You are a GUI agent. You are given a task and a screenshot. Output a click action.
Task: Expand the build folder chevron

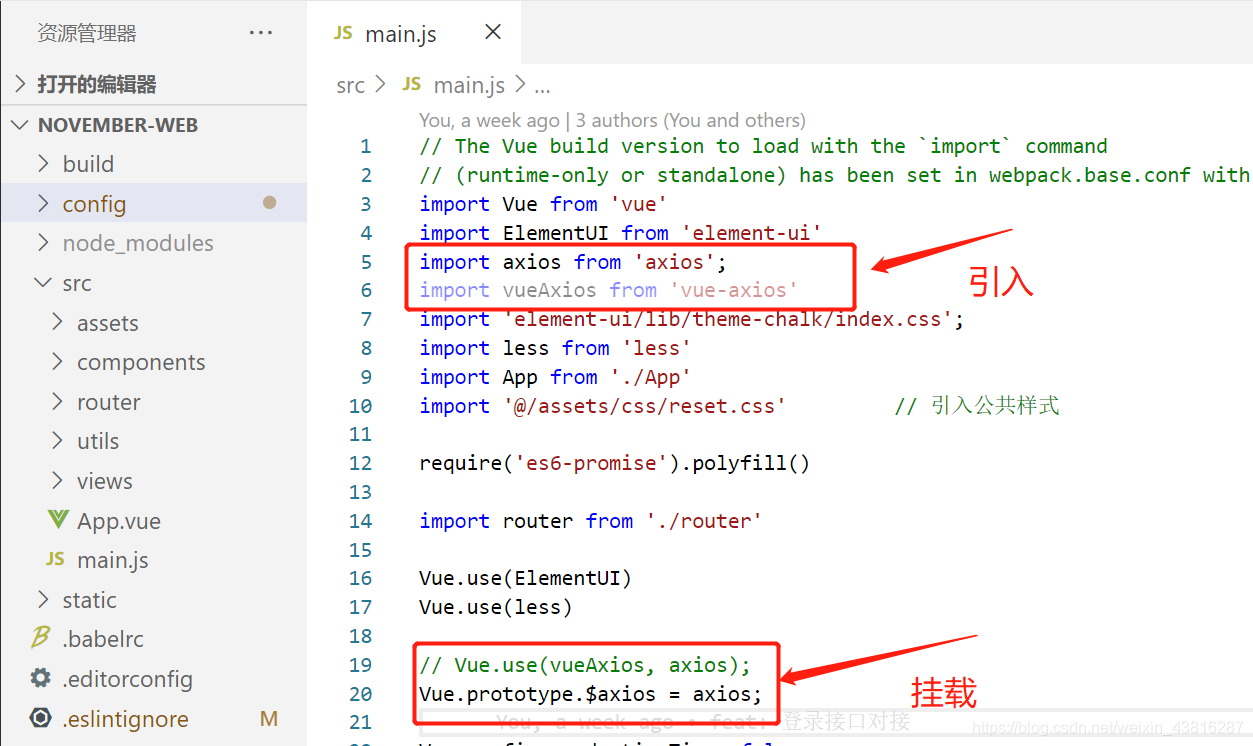coord(43,163)
